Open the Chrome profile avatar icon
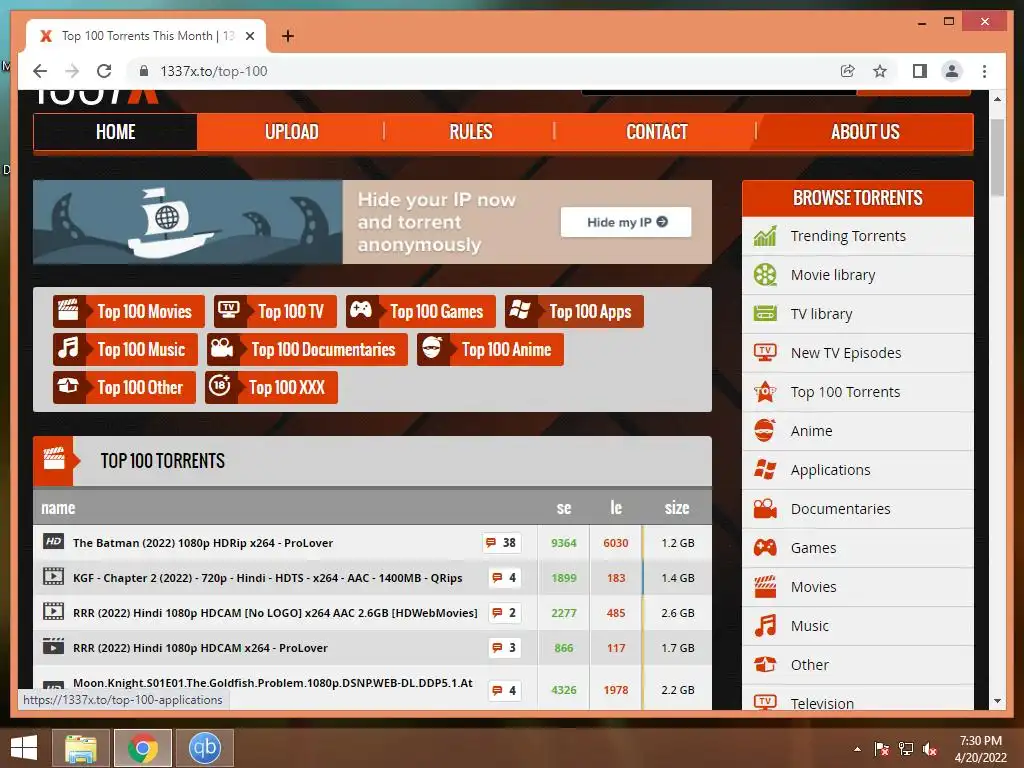The width and height of the screenshot is (1024, 768). [952, 71]
